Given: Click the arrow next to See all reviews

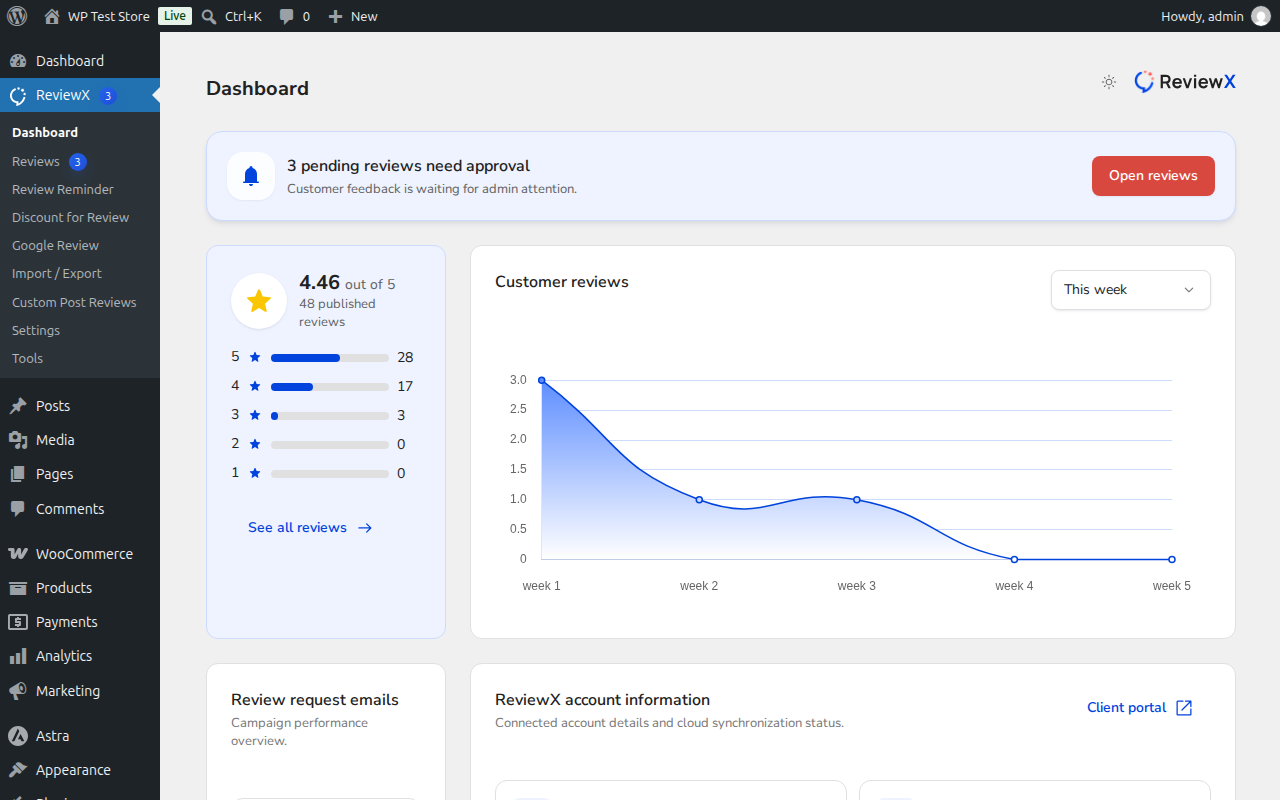Looking at the screenshot, I should coord(365,528).
